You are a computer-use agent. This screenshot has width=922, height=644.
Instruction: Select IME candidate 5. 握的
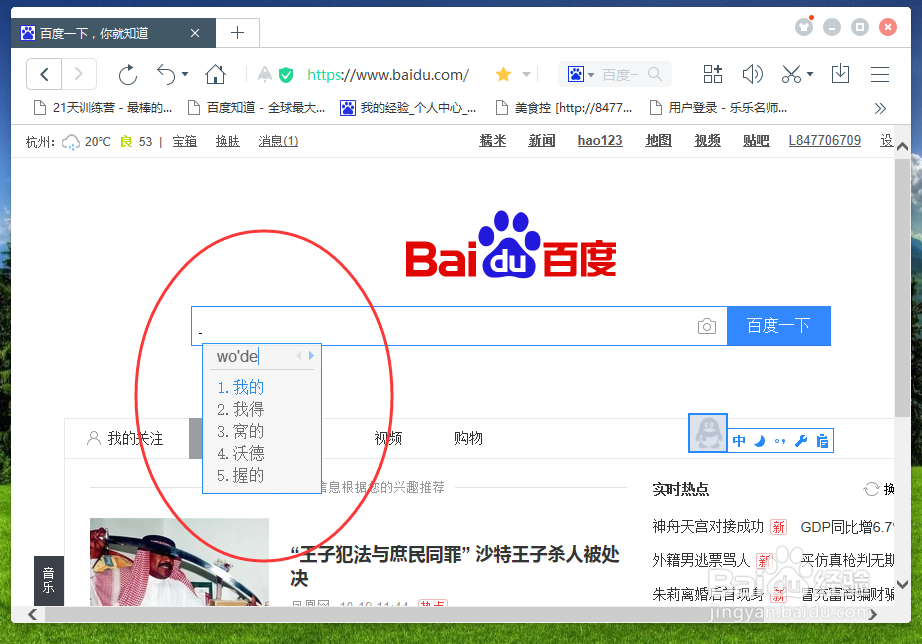click(240, 475)
